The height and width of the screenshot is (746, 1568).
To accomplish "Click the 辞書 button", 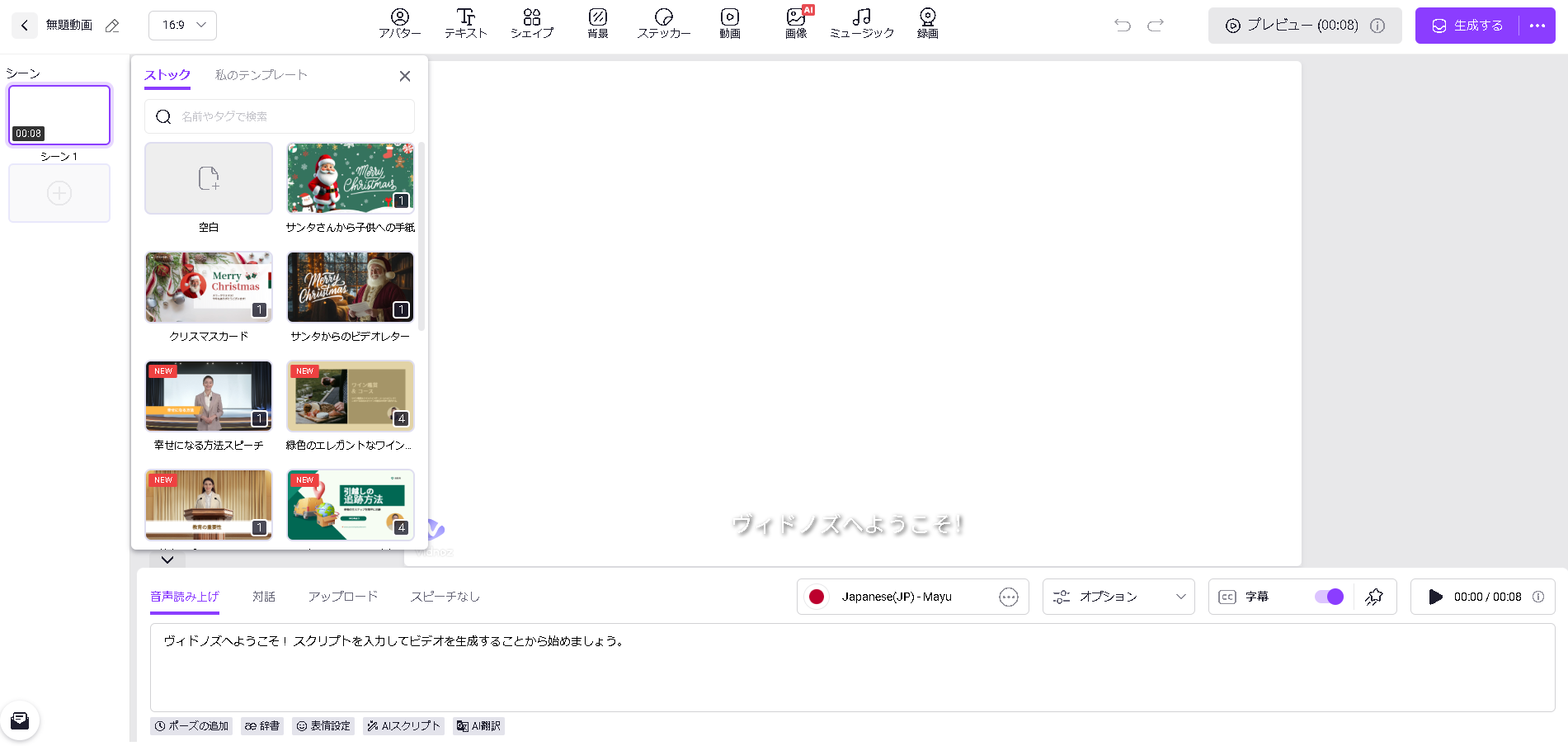I will tap(262, 726).
